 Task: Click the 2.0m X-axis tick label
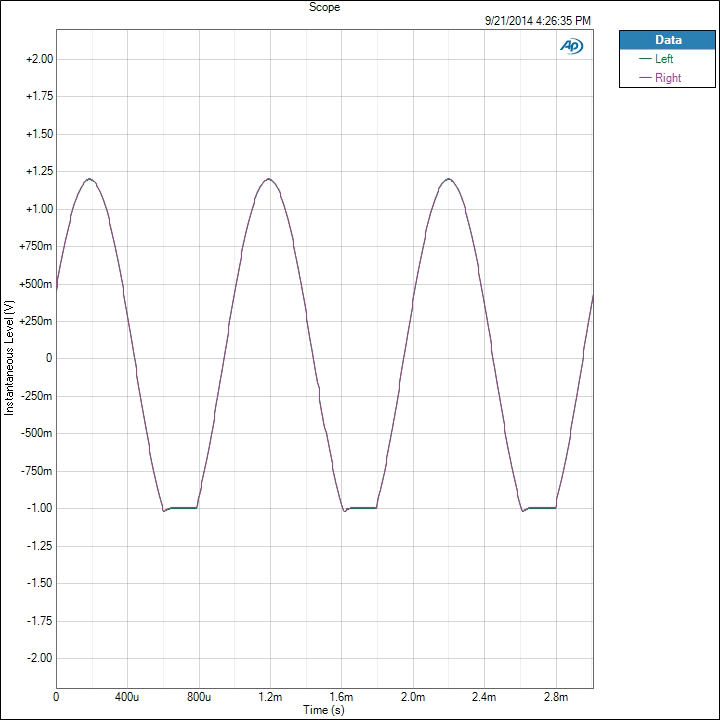pyautogui.click(x=413, y=697)
